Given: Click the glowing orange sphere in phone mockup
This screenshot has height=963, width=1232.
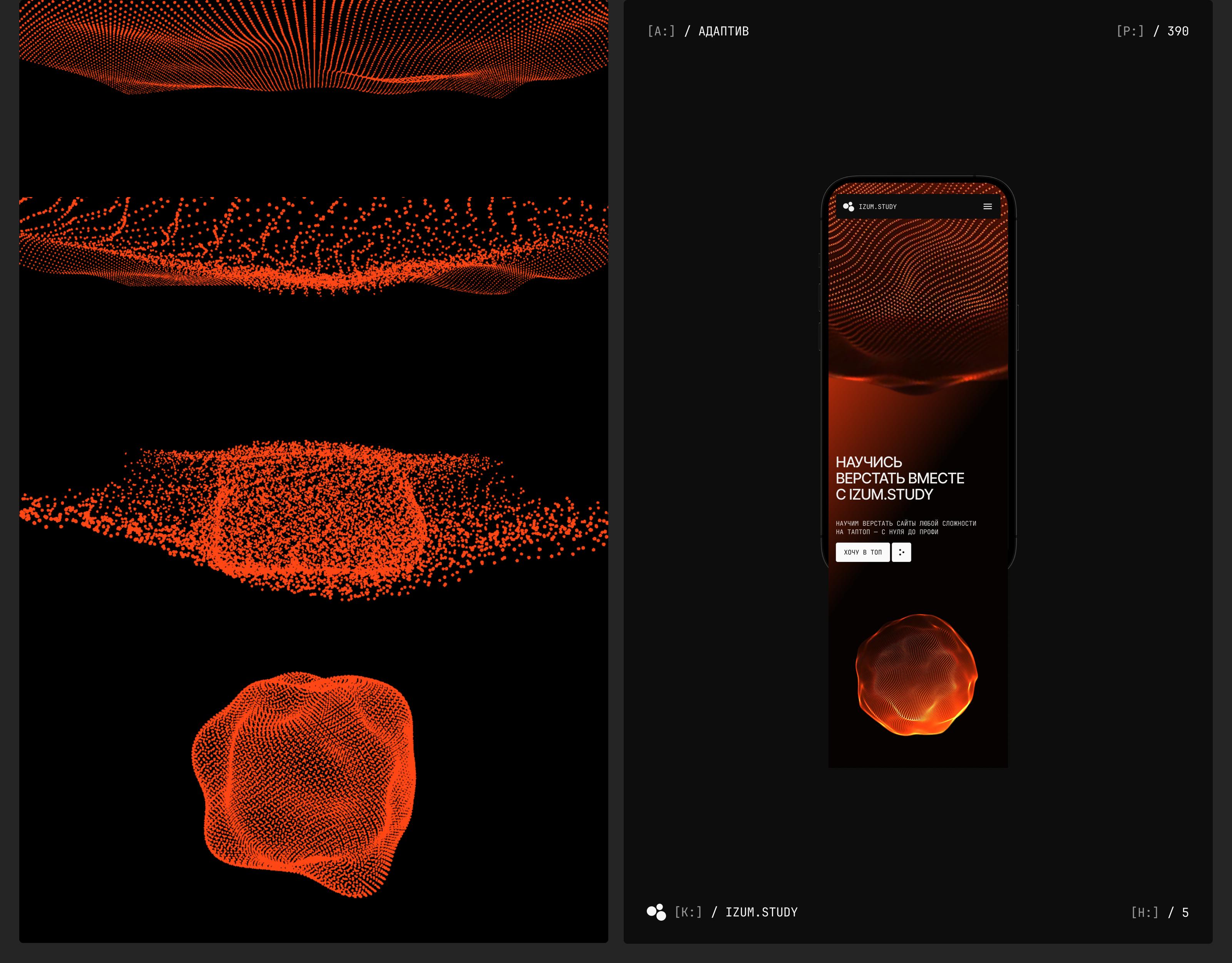Looking at the screenshot, I should pos(917,675).
